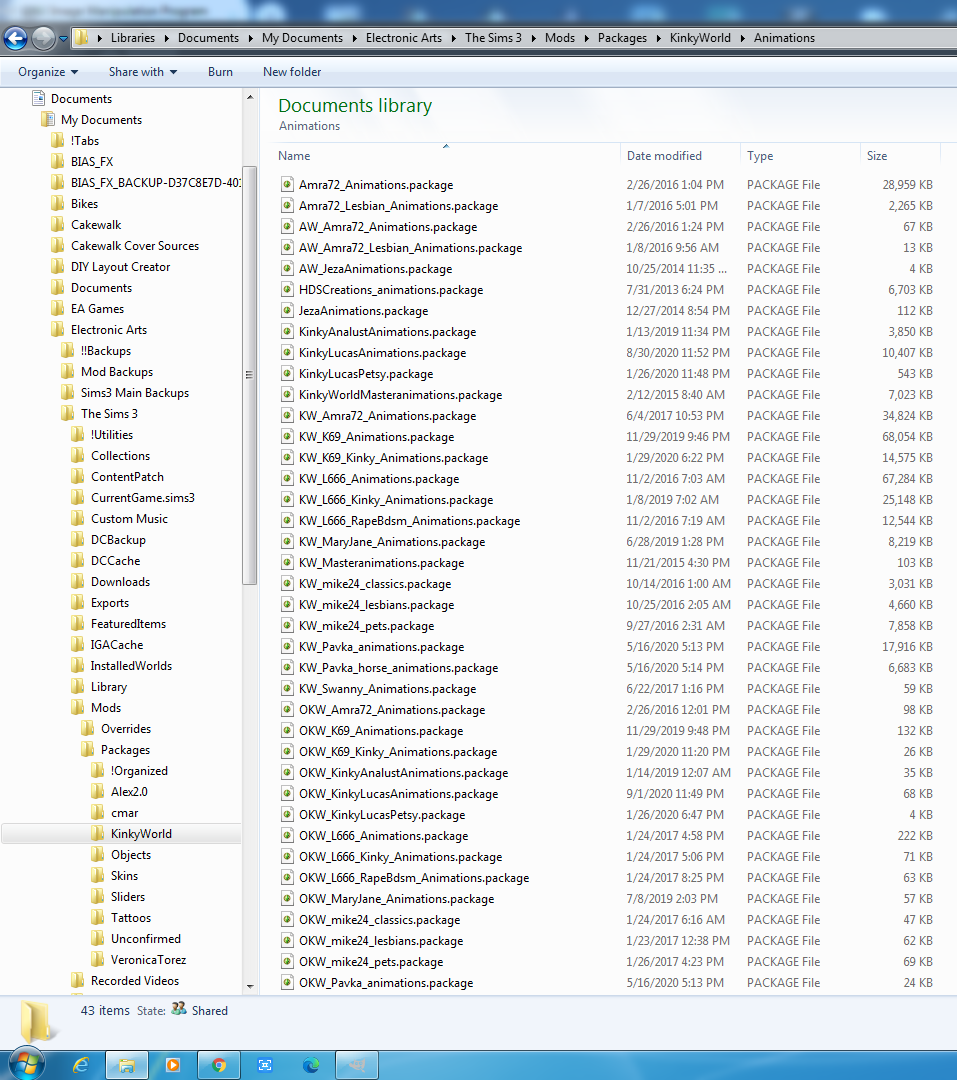Select KW_mike24_pets.package file icon

[287, 626]
